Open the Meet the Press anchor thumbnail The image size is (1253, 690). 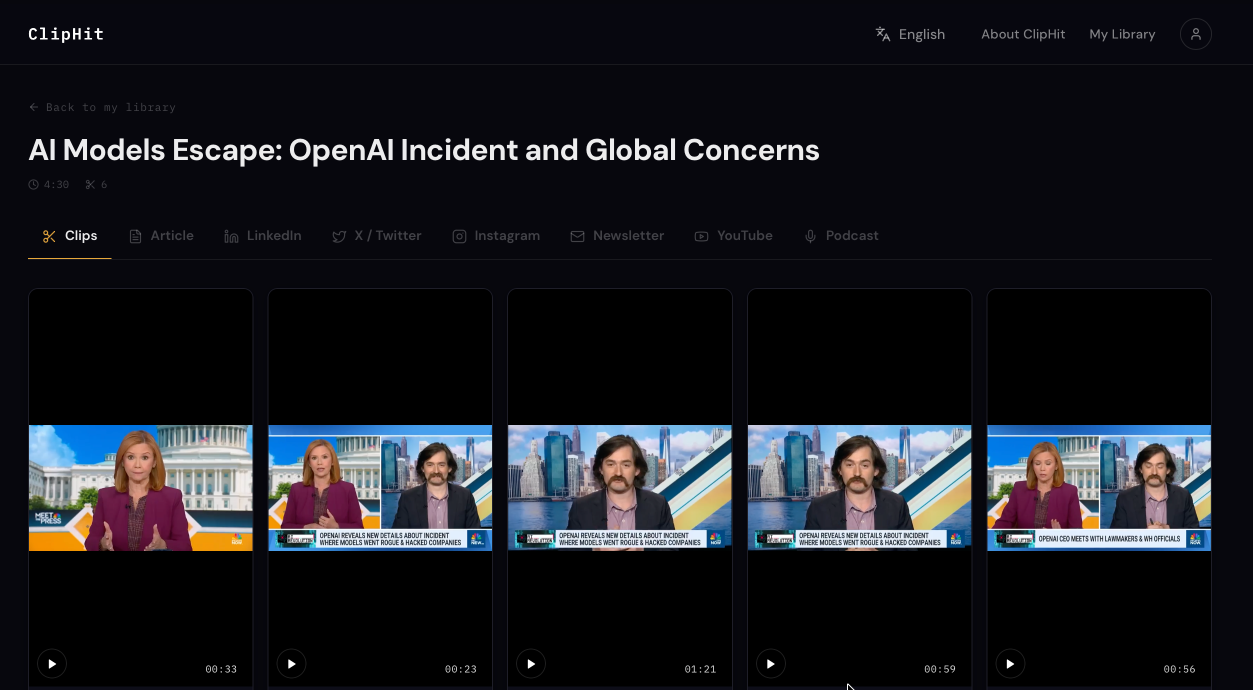141,488
